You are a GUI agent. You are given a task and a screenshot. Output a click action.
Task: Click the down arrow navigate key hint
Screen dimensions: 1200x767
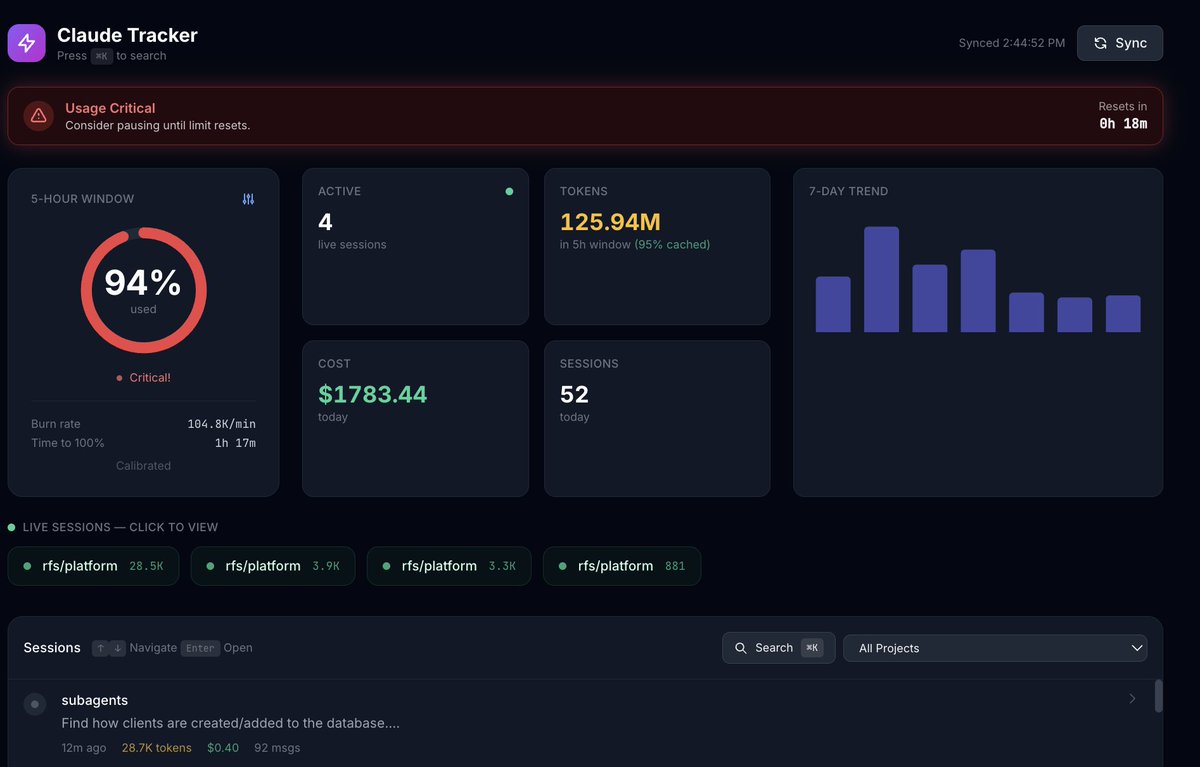(x=117, y=648)
